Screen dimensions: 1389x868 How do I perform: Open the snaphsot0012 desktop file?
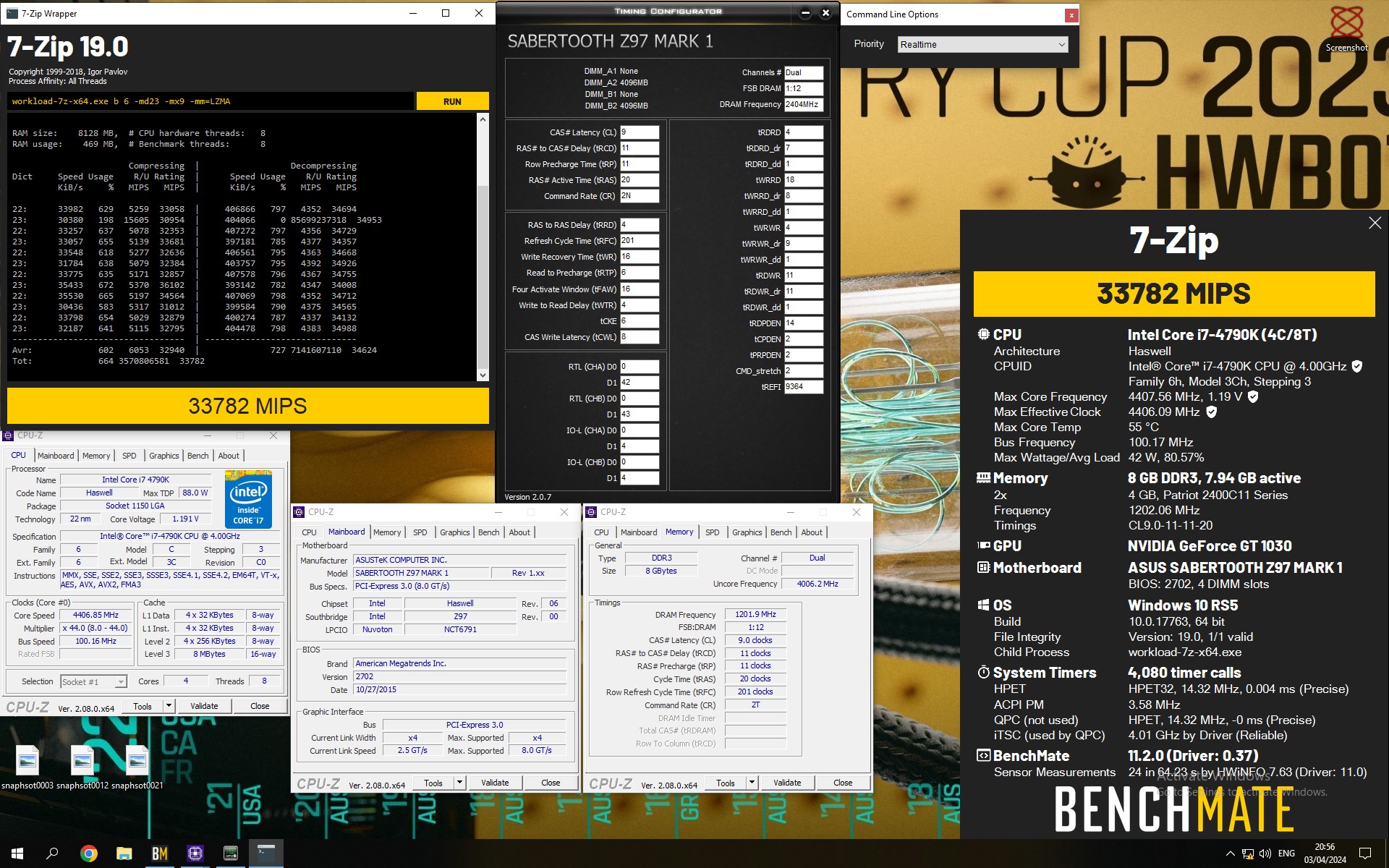pos(82,768)
